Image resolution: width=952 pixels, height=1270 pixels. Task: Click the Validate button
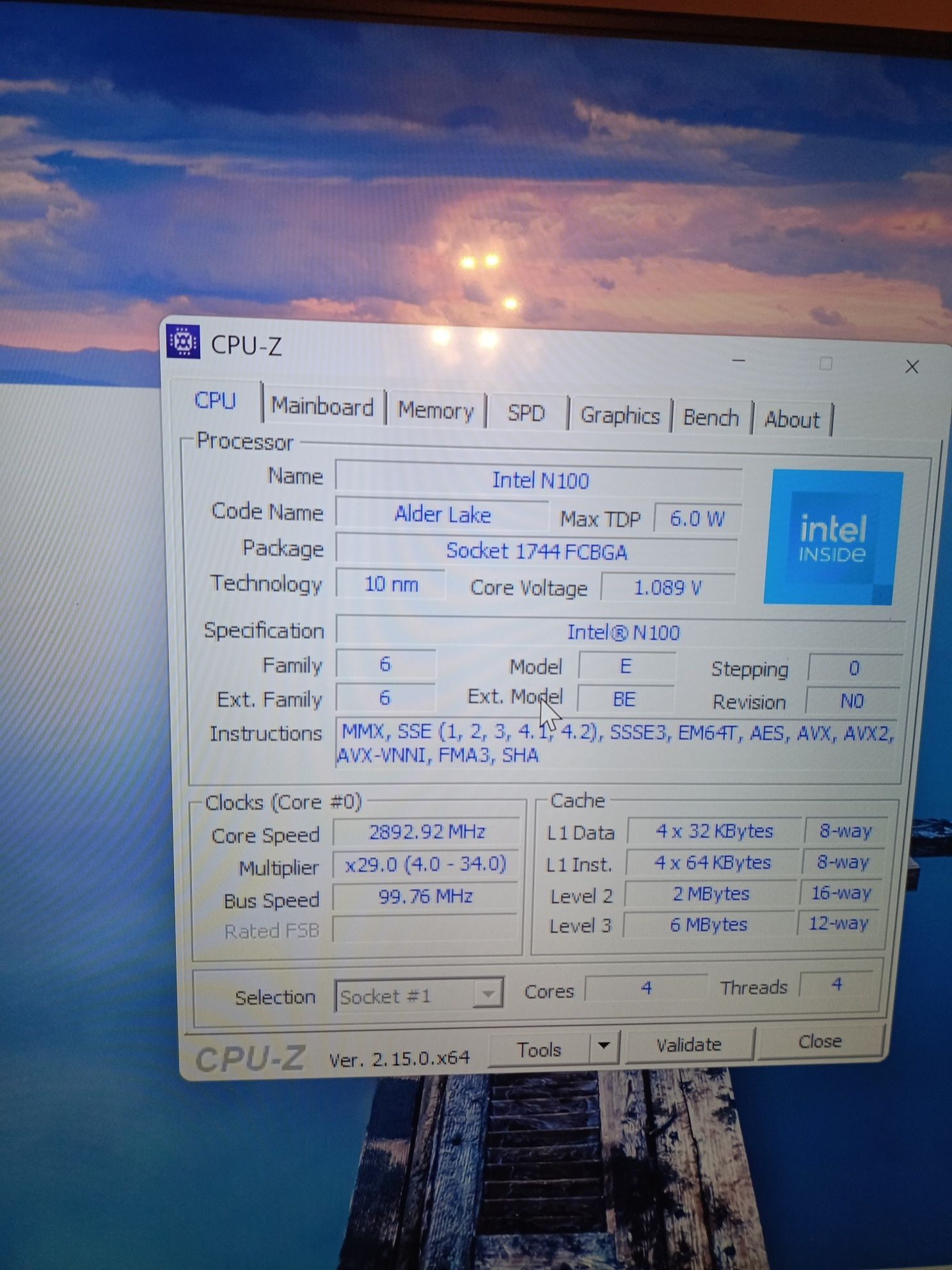tap(689, 1045)
